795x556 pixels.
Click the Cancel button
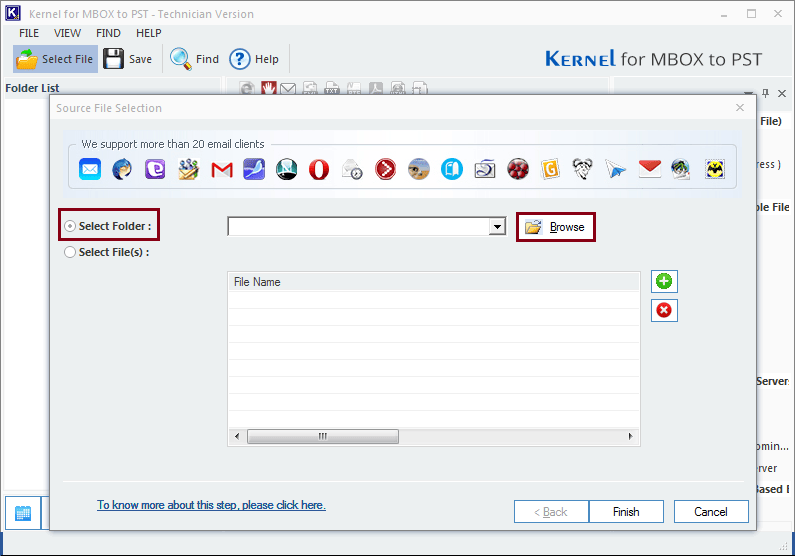coord(711,512)
